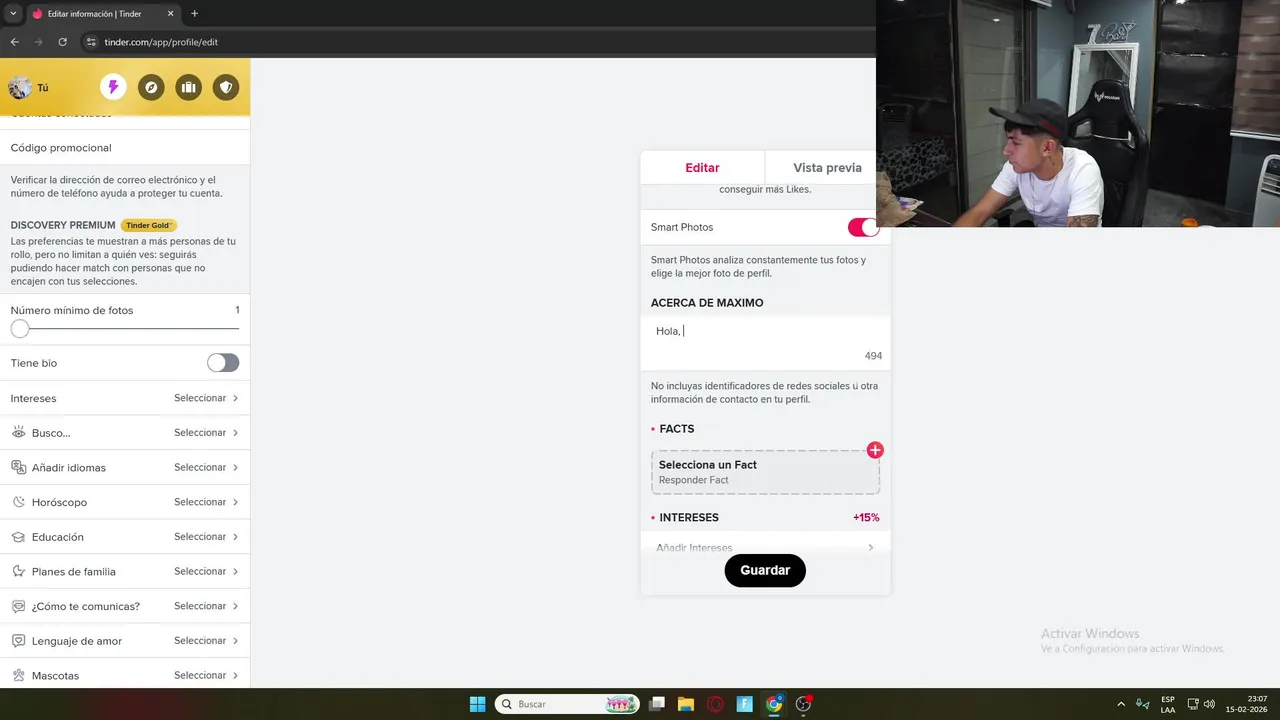This screenshot has height=720, width=1280.
Task: Click the Educación graduation cap icon
Action: (18, 537)
